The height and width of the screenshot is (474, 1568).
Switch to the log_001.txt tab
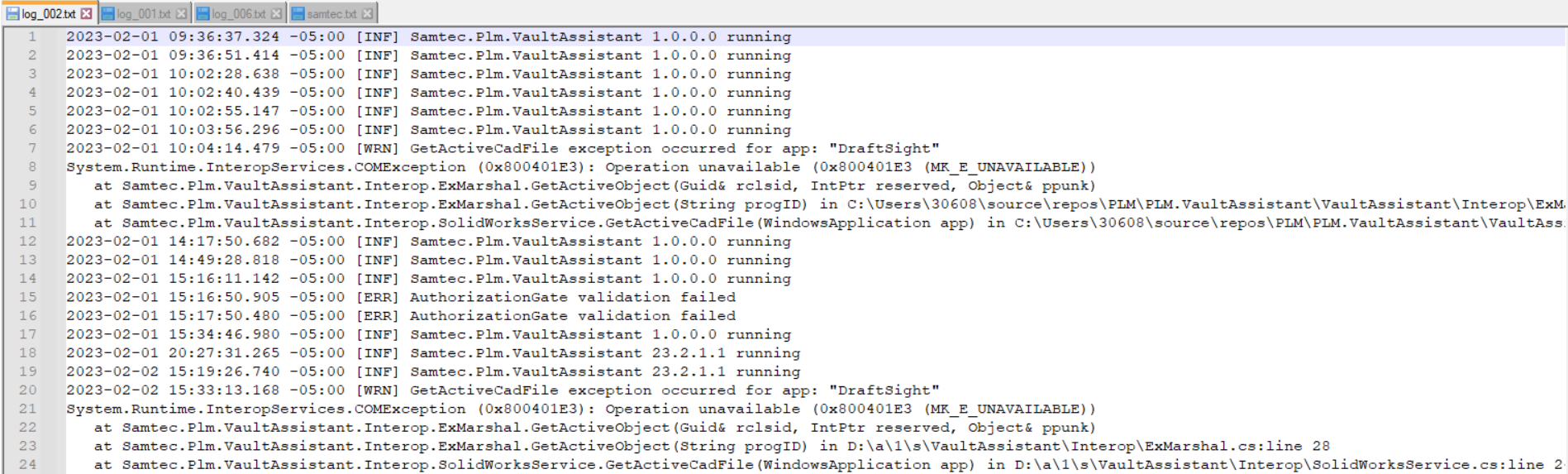click(144, 14)
